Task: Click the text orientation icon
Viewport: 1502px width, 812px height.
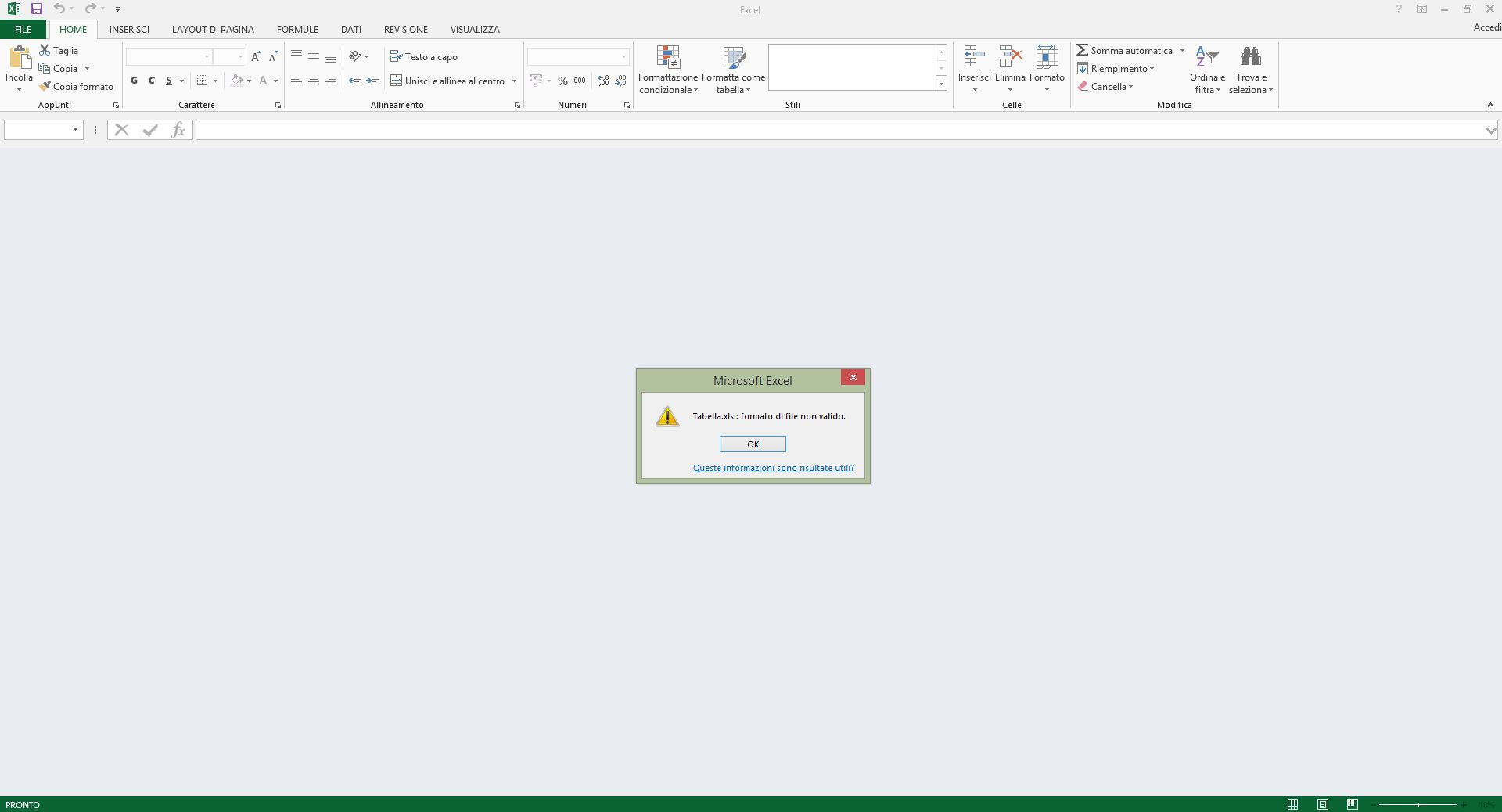Action: [x=355, y=56]
